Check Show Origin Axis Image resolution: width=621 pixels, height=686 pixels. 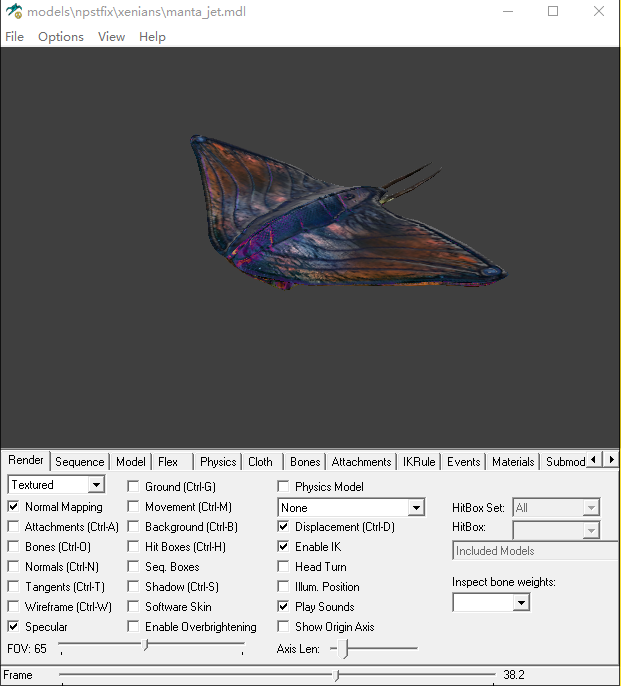(x=283, y=627)
